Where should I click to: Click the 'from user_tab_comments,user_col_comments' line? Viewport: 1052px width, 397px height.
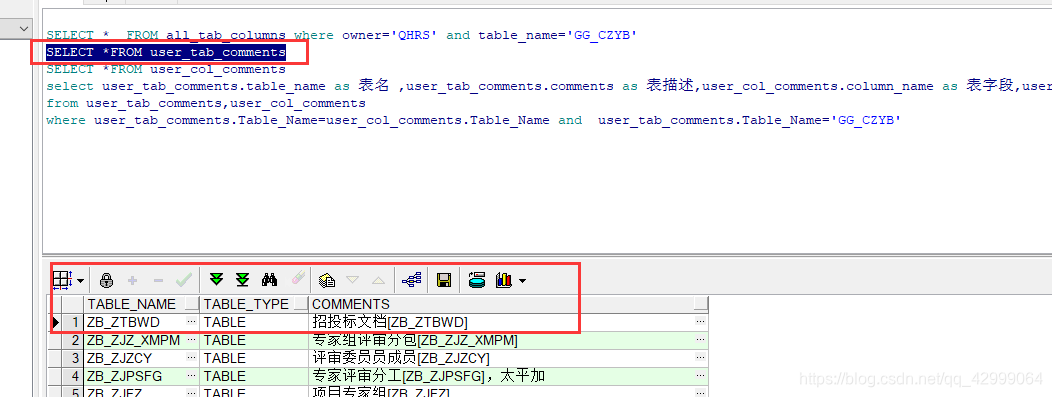[x=206, y=103]
